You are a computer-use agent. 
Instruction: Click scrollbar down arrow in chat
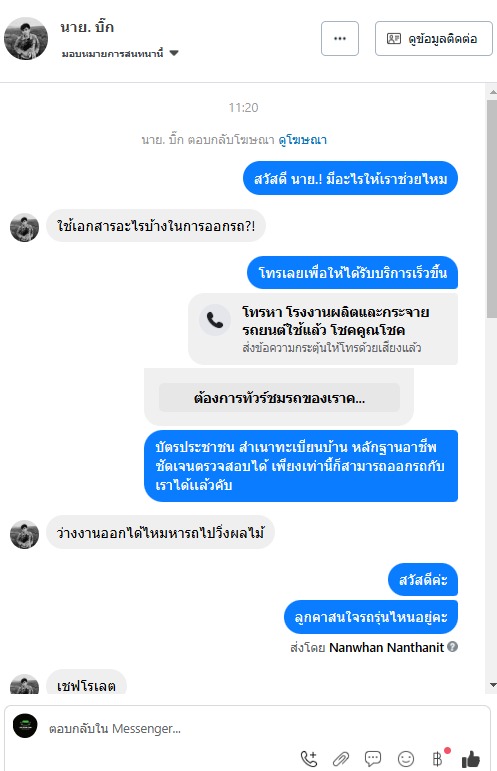pos(493,684)
